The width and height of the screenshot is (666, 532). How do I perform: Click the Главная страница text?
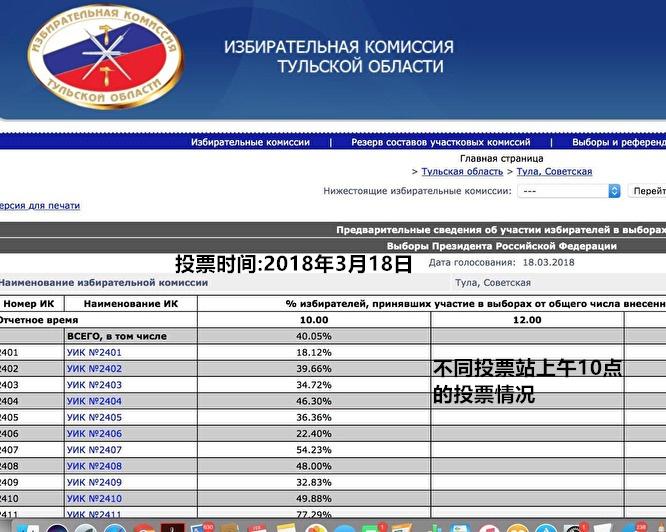[x=501, y=158]
